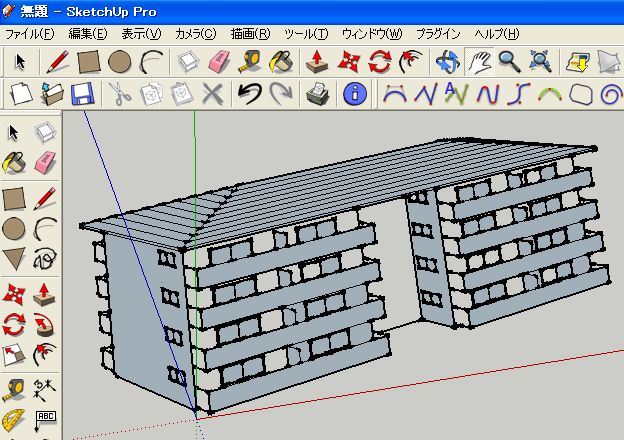Open the ファイル(F) menu
This screenshot has width=624, height=440.
pyautogui.click(x=29, y=34)
